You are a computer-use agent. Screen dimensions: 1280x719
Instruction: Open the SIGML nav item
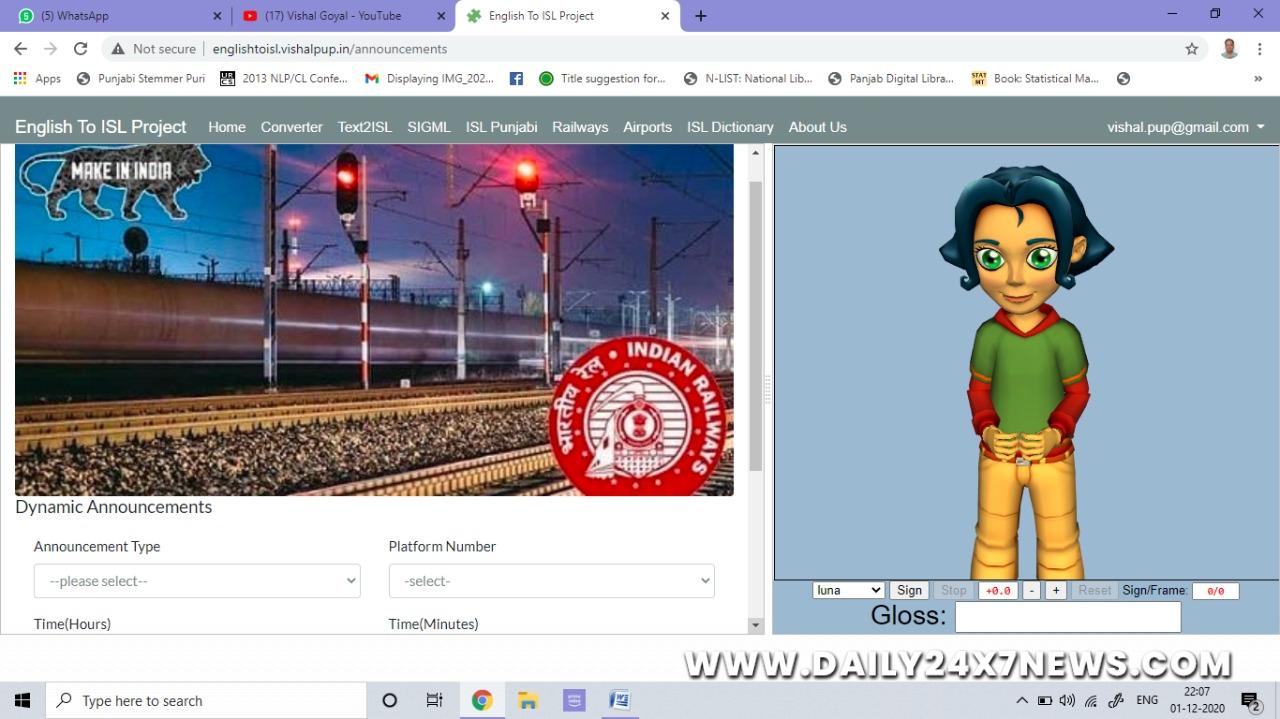pyautogui.click(x=429, y=127)
